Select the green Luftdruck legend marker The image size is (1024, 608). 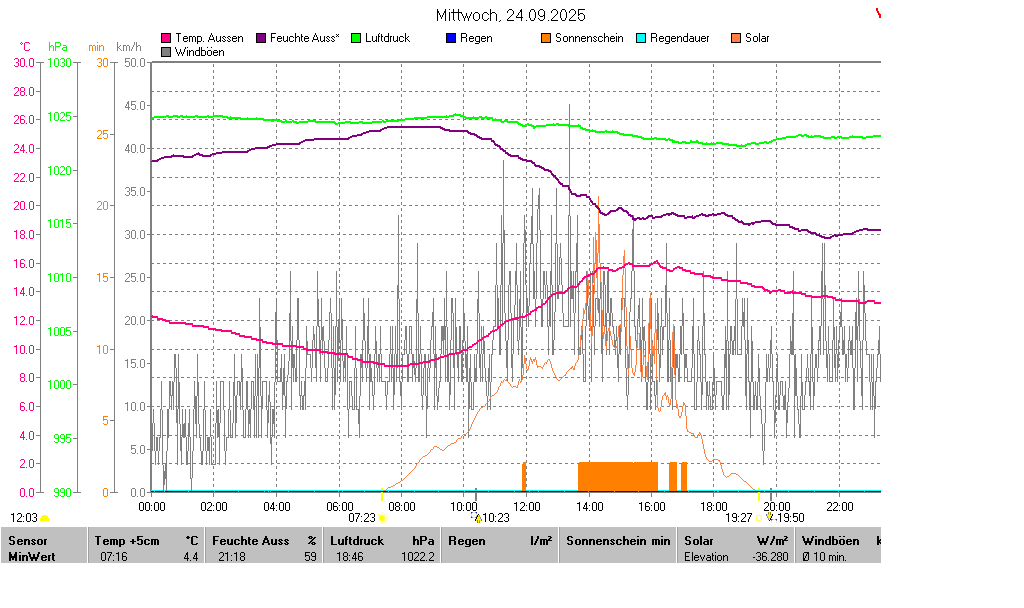356,38
